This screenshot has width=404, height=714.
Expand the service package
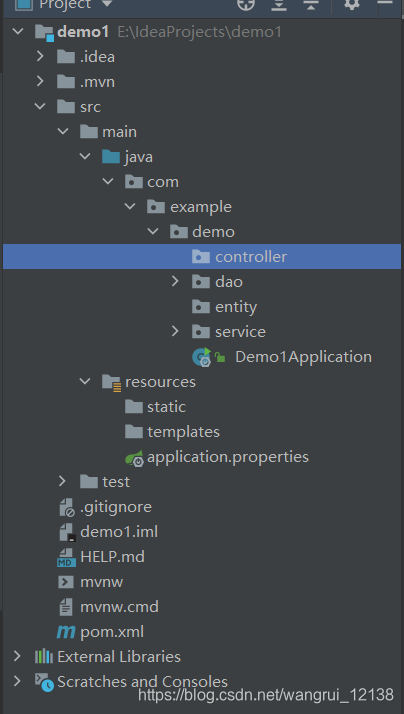pos(175,331)
